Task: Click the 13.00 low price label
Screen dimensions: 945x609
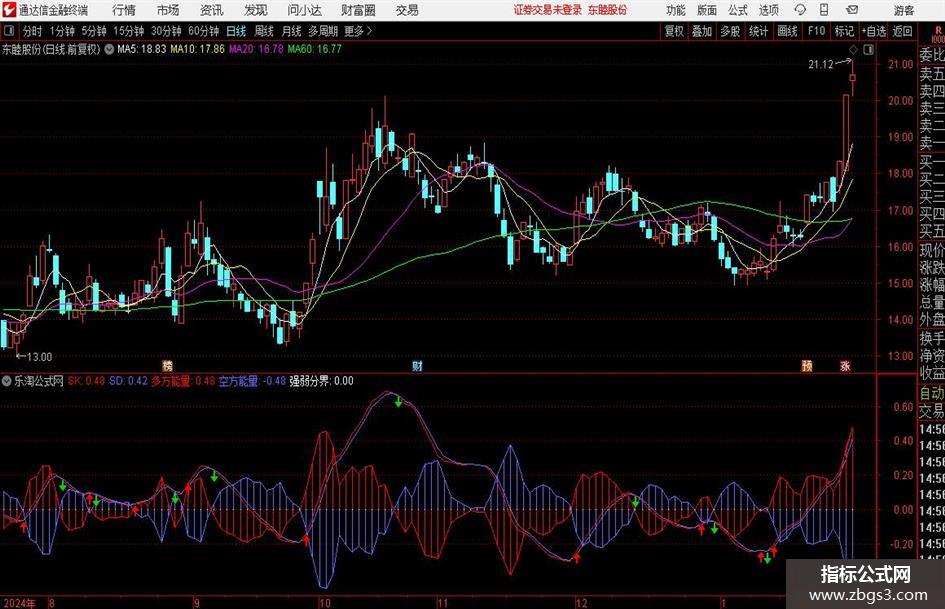Action: click(40, 356)
